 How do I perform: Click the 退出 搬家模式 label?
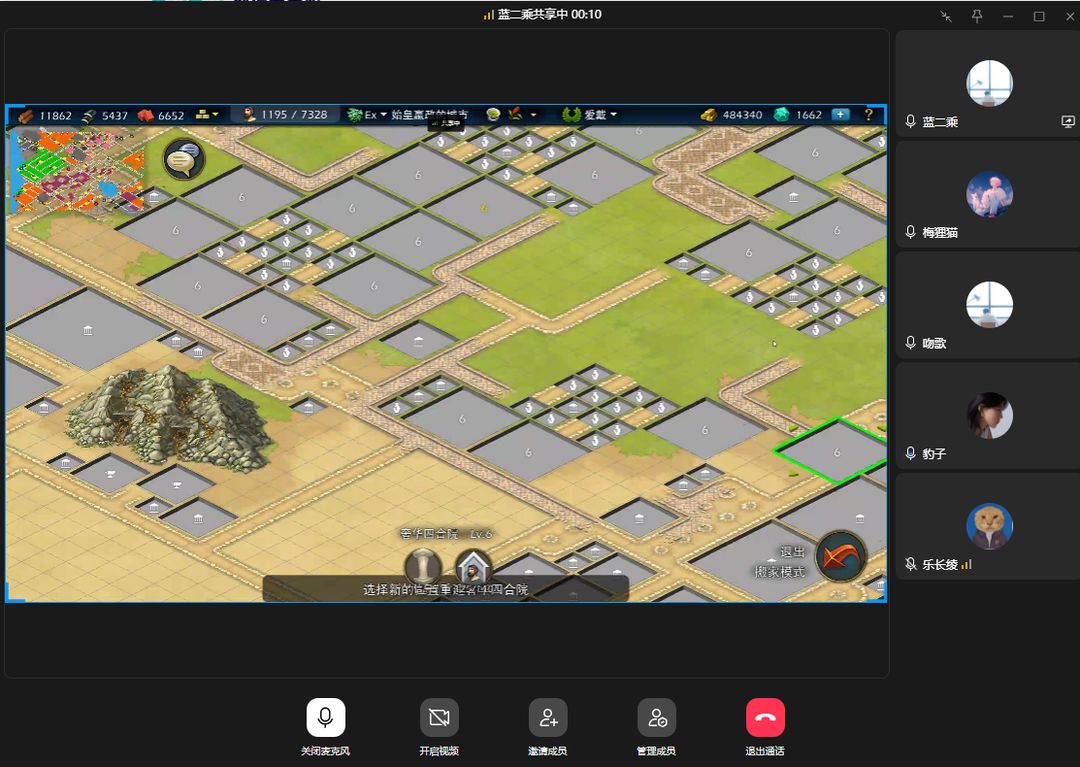[780, 562]
